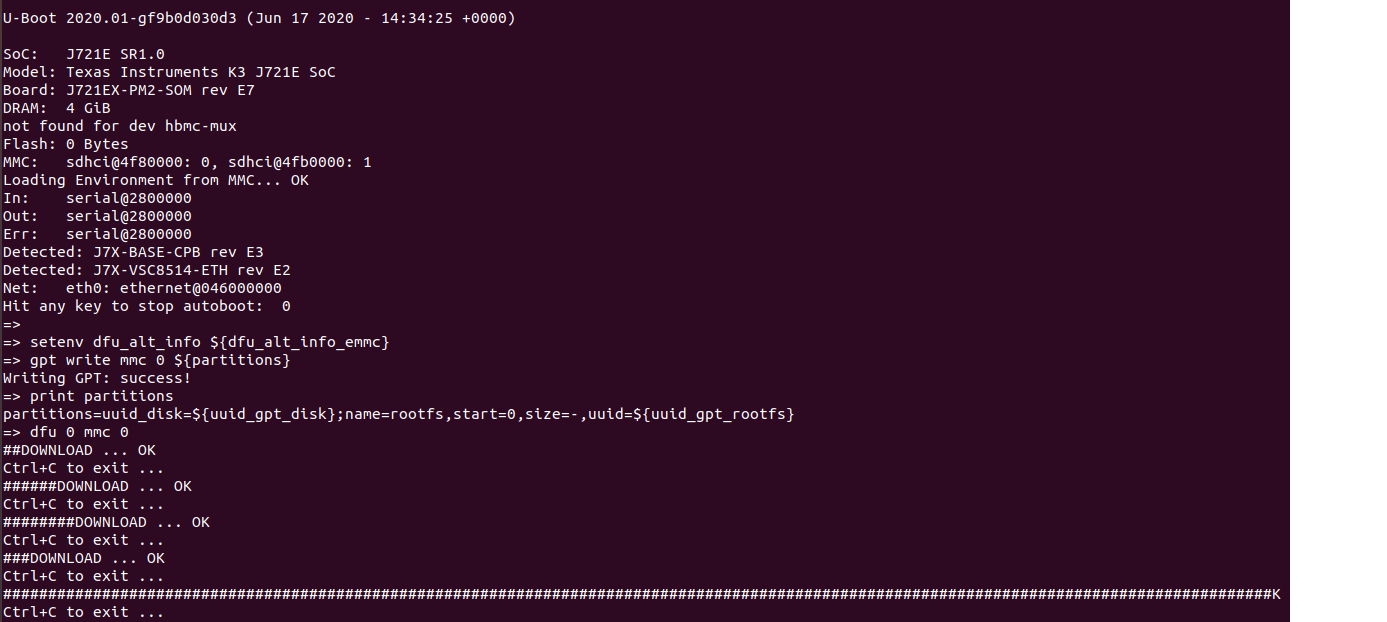Select the 'setenv dfu_alt_info' command line
The width and height of the screenshot is (1387, 622).
coord(196,342)
